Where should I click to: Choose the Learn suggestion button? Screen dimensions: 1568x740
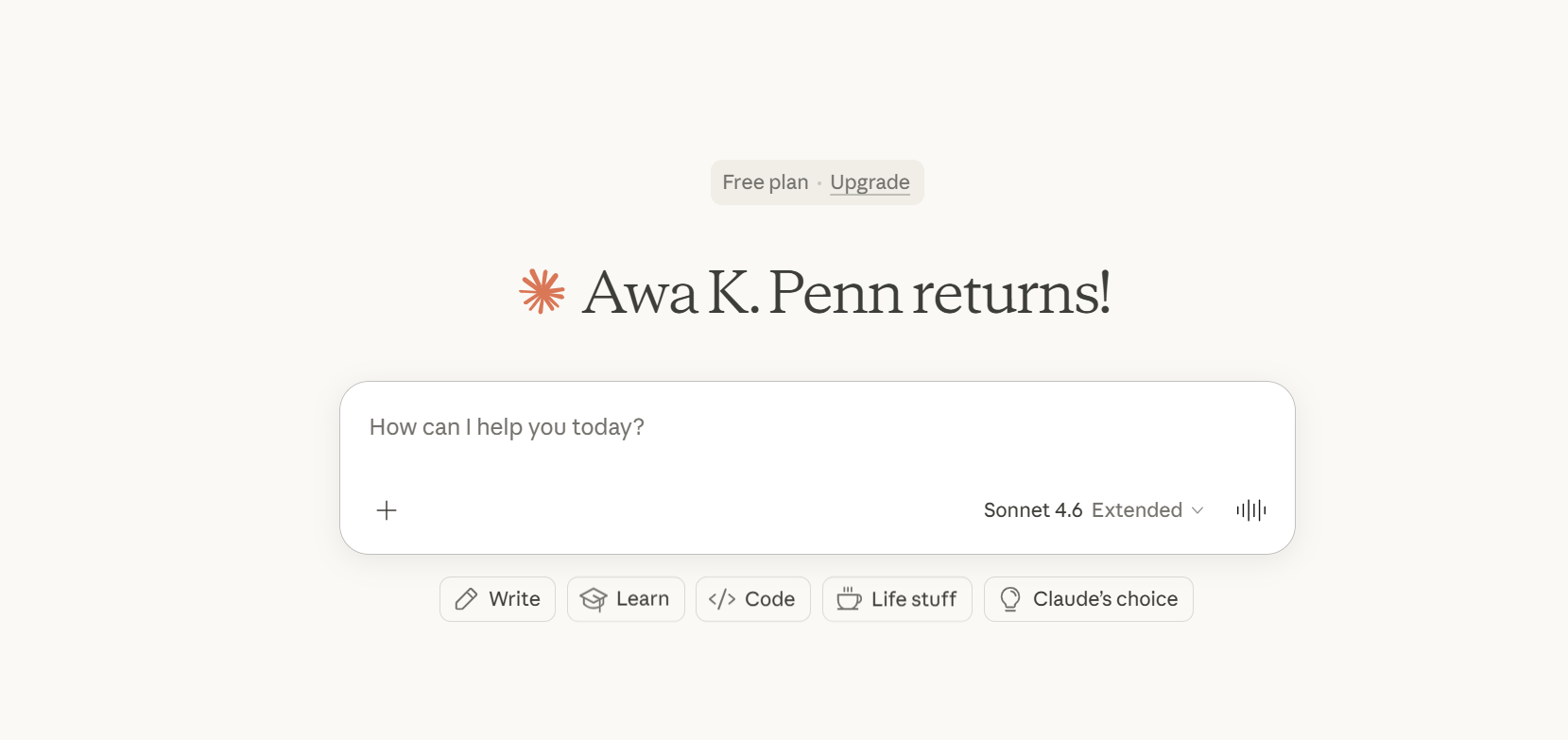(x=626, y=599)
